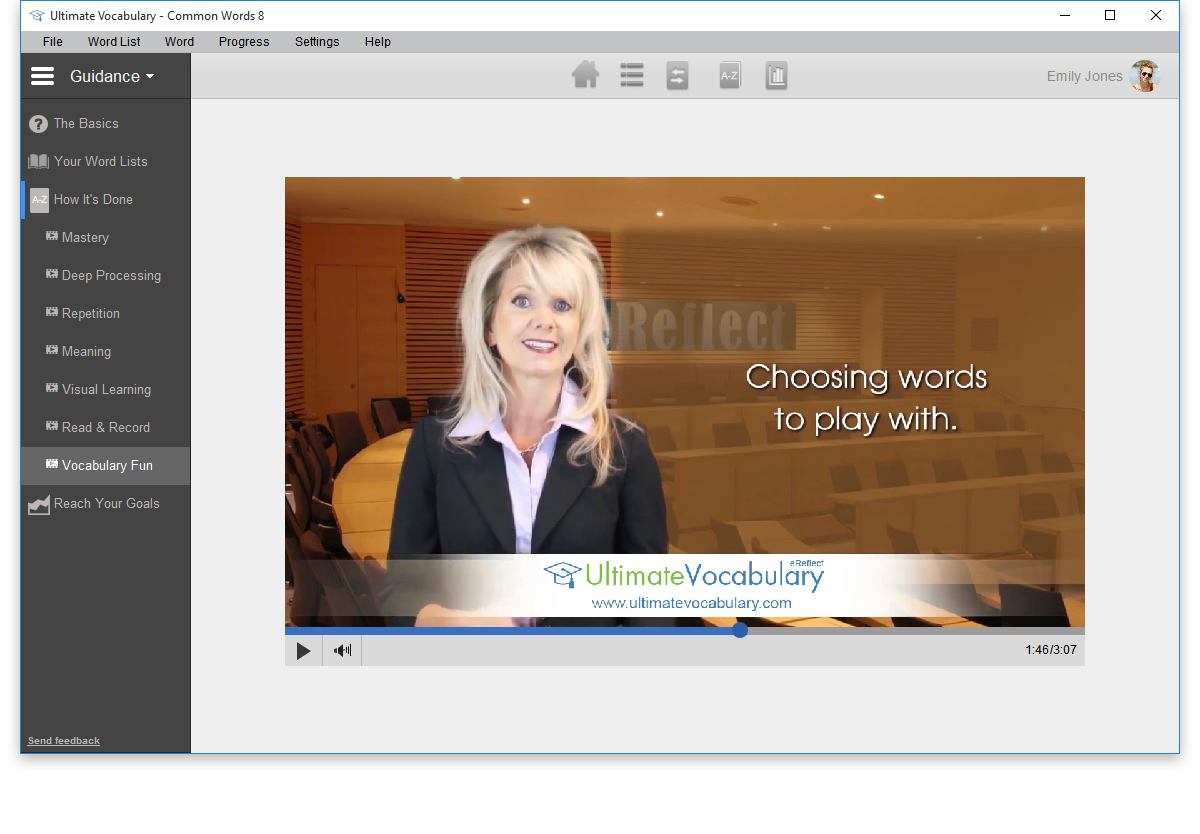1200x834 pixels.
Task: Mute the video sound
Action: click(x=343, y=651)
